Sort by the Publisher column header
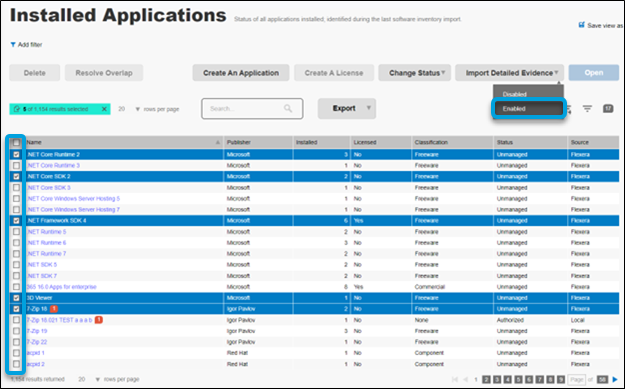The image size is (625, 389). (238, 142)
